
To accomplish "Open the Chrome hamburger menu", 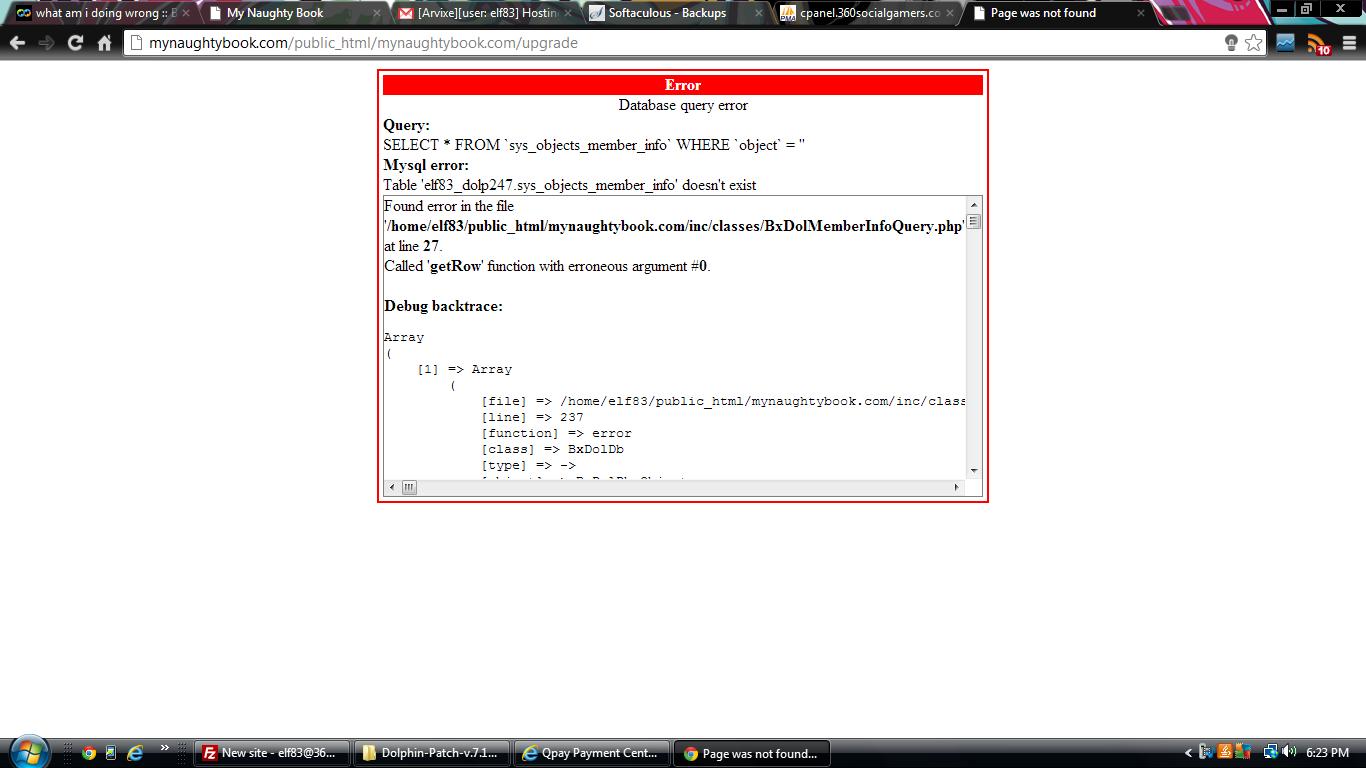I will point(1348,43).
